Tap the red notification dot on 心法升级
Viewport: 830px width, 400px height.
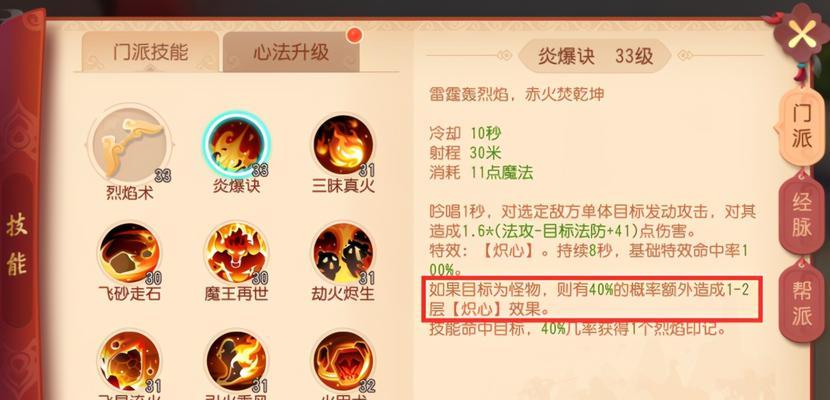pyautogui.click(x=354, y=35)
